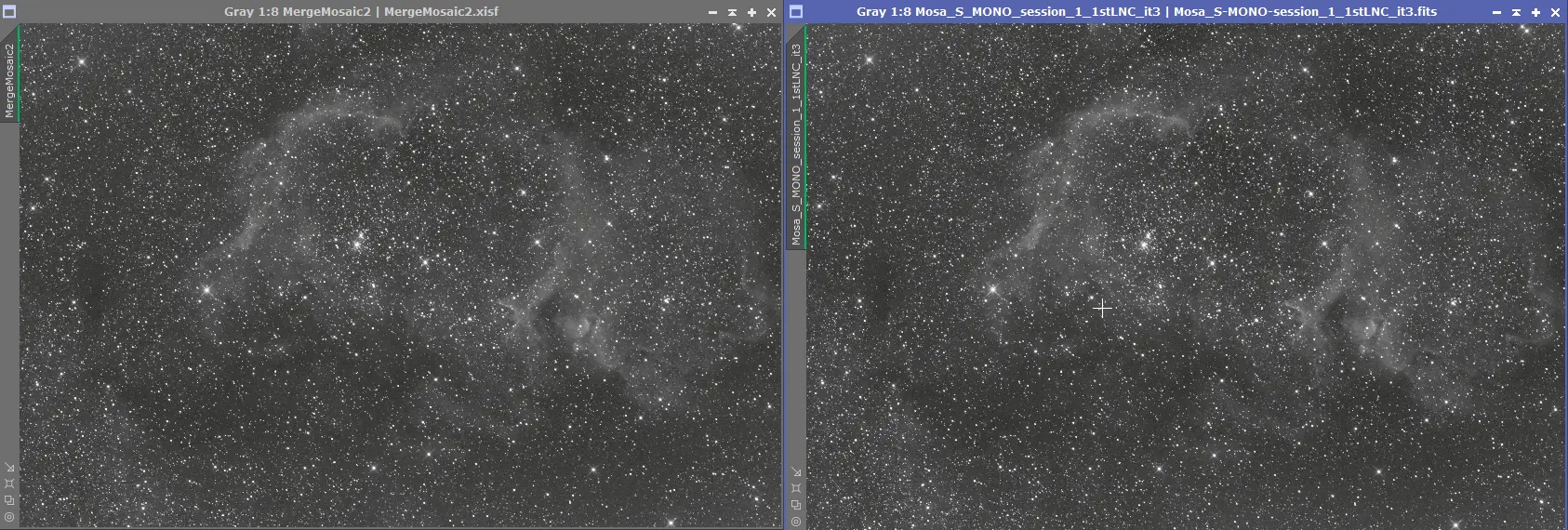Click fit-view square icon in Mosa_S_MONO window
The height and width of the screenshot is (530, 1568).
(796, 488)
